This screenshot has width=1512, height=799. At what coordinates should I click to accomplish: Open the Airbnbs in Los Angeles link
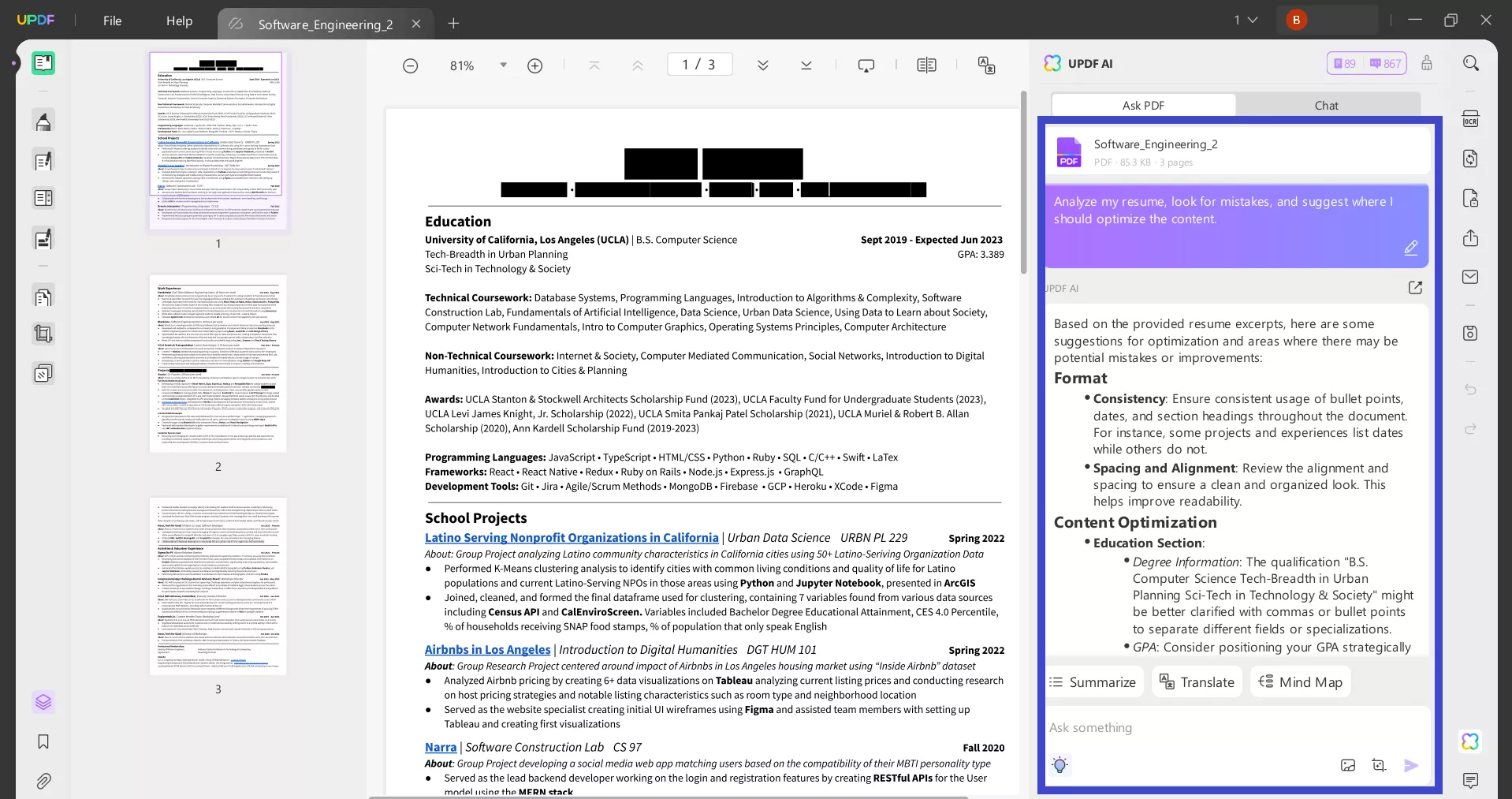point(487,650)
